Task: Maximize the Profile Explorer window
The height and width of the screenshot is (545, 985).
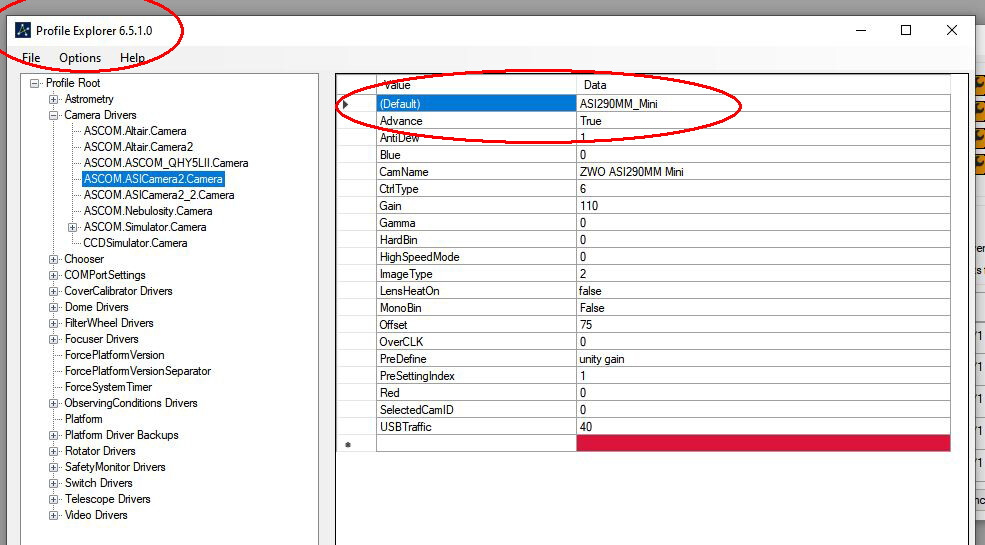Action: [x=906, y=30]
